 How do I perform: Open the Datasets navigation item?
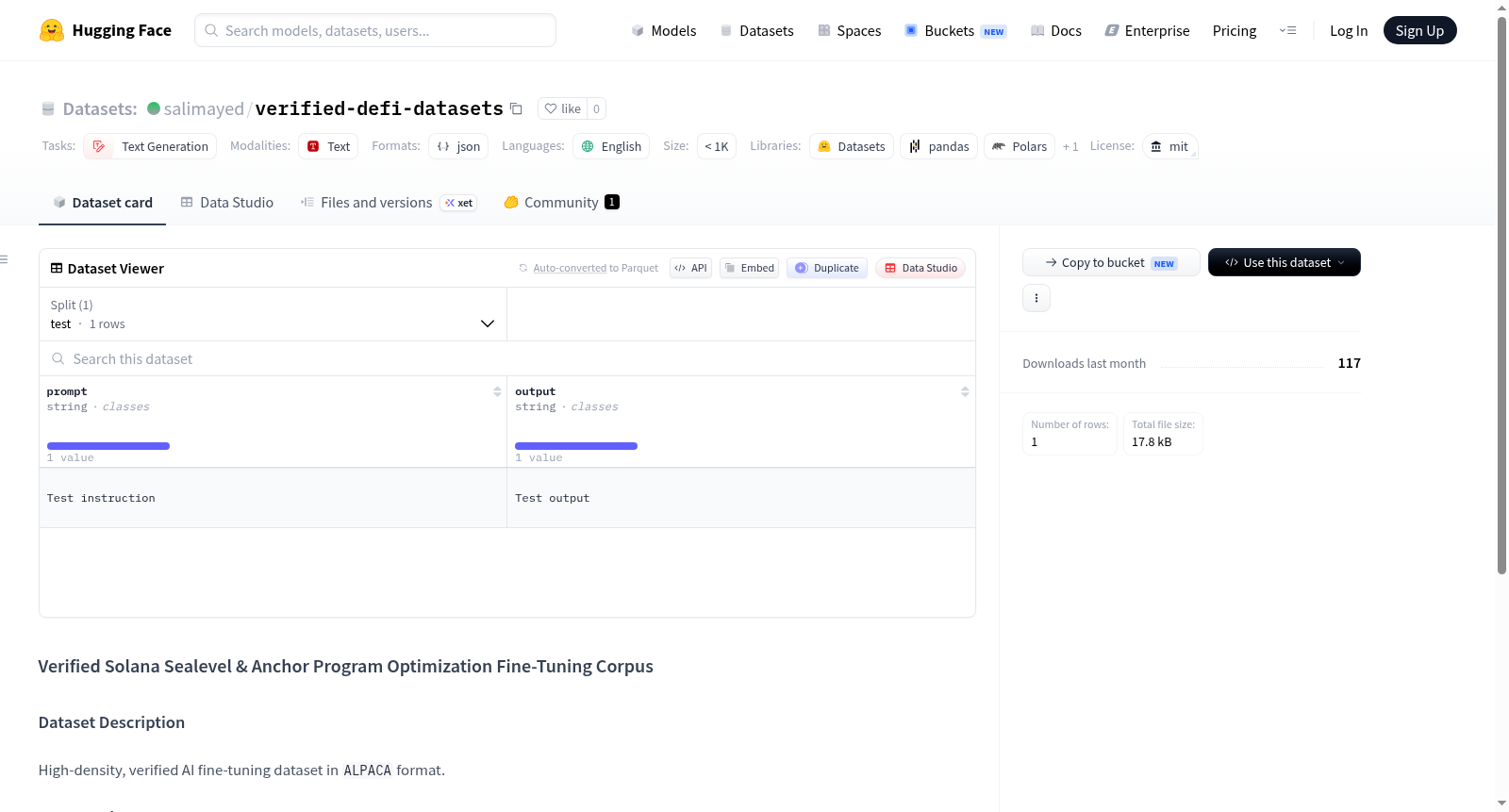pyautogui.click(x=756, y=30)
